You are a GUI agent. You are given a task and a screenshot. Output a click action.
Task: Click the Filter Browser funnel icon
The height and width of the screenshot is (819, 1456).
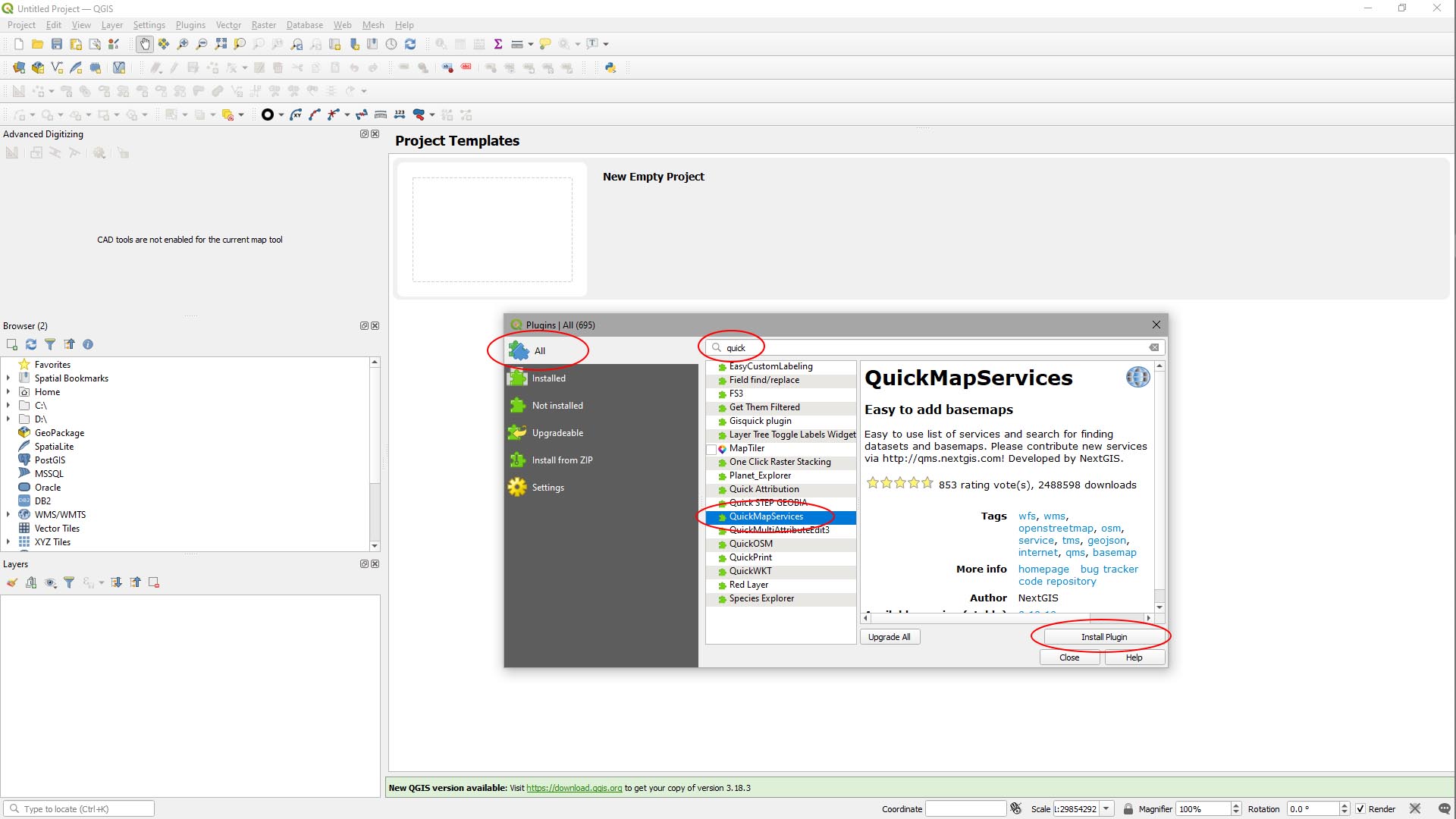tap(50, 344)
